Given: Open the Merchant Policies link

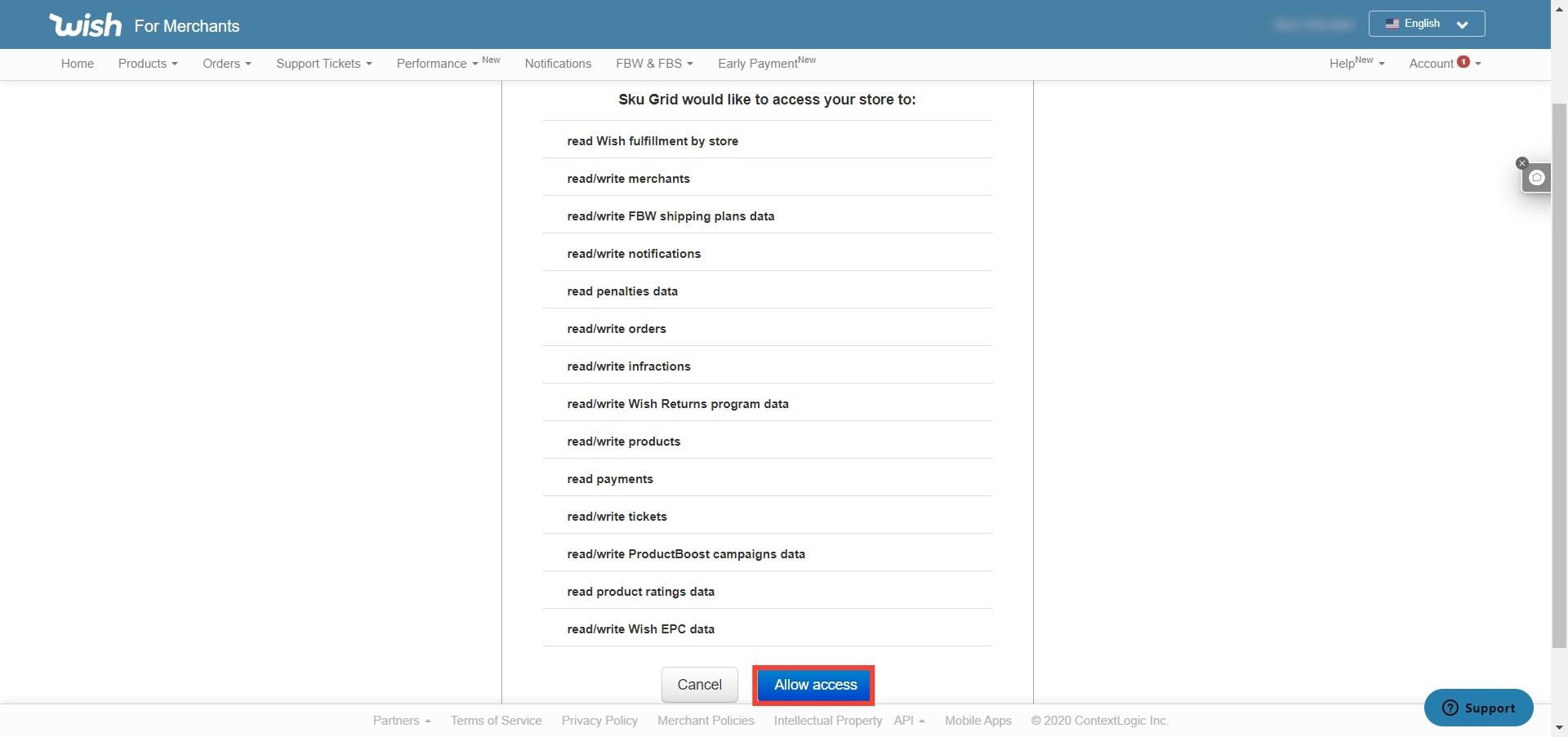Looking at the screenshot, I should 706,721.
